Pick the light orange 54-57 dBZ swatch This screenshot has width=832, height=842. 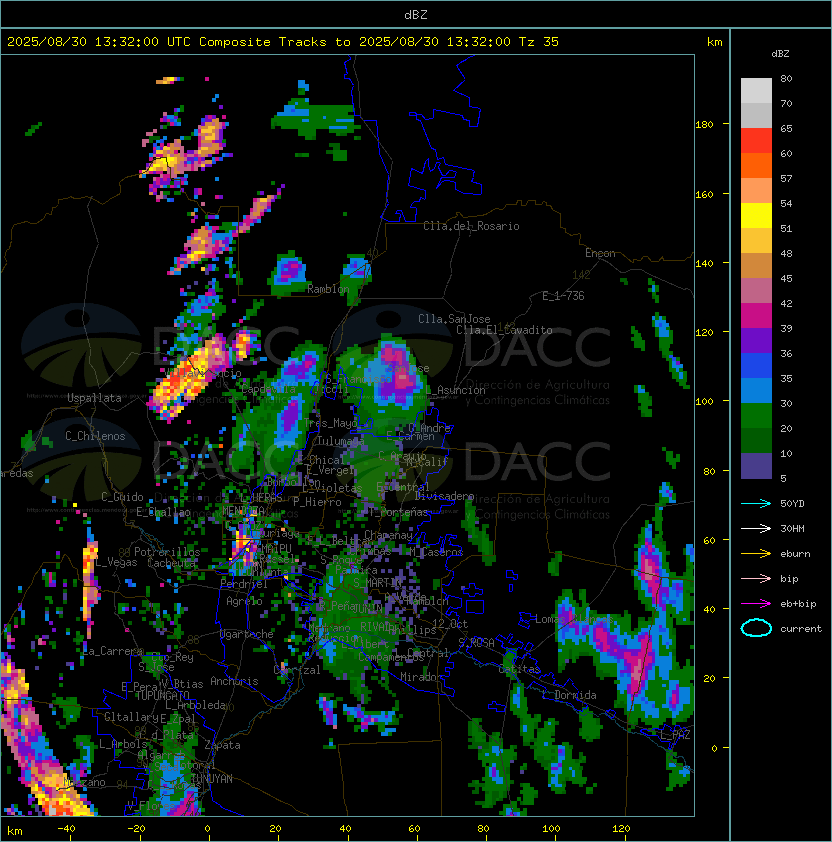click(x=756, y=191)
